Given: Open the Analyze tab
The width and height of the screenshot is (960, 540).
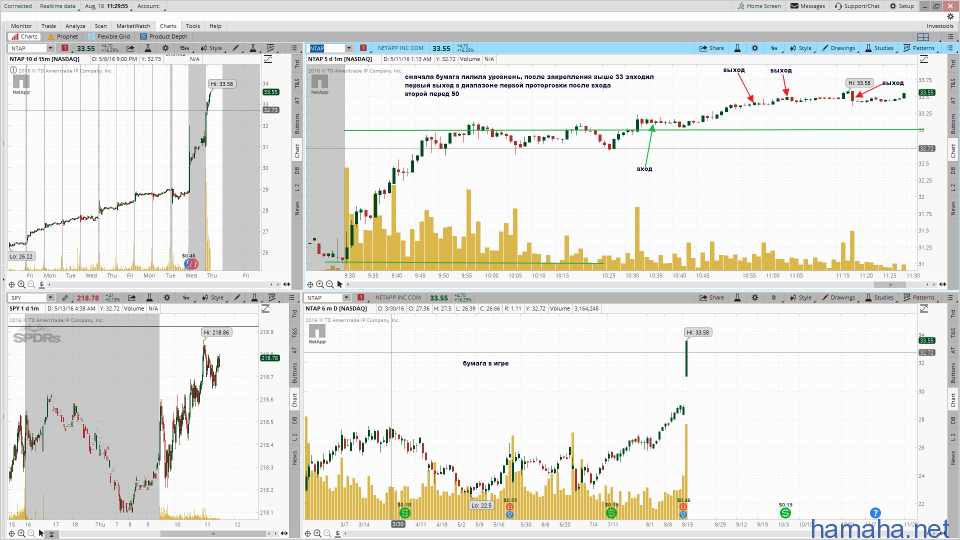Looking at the screenshot, I should click(x=75, y=26).
